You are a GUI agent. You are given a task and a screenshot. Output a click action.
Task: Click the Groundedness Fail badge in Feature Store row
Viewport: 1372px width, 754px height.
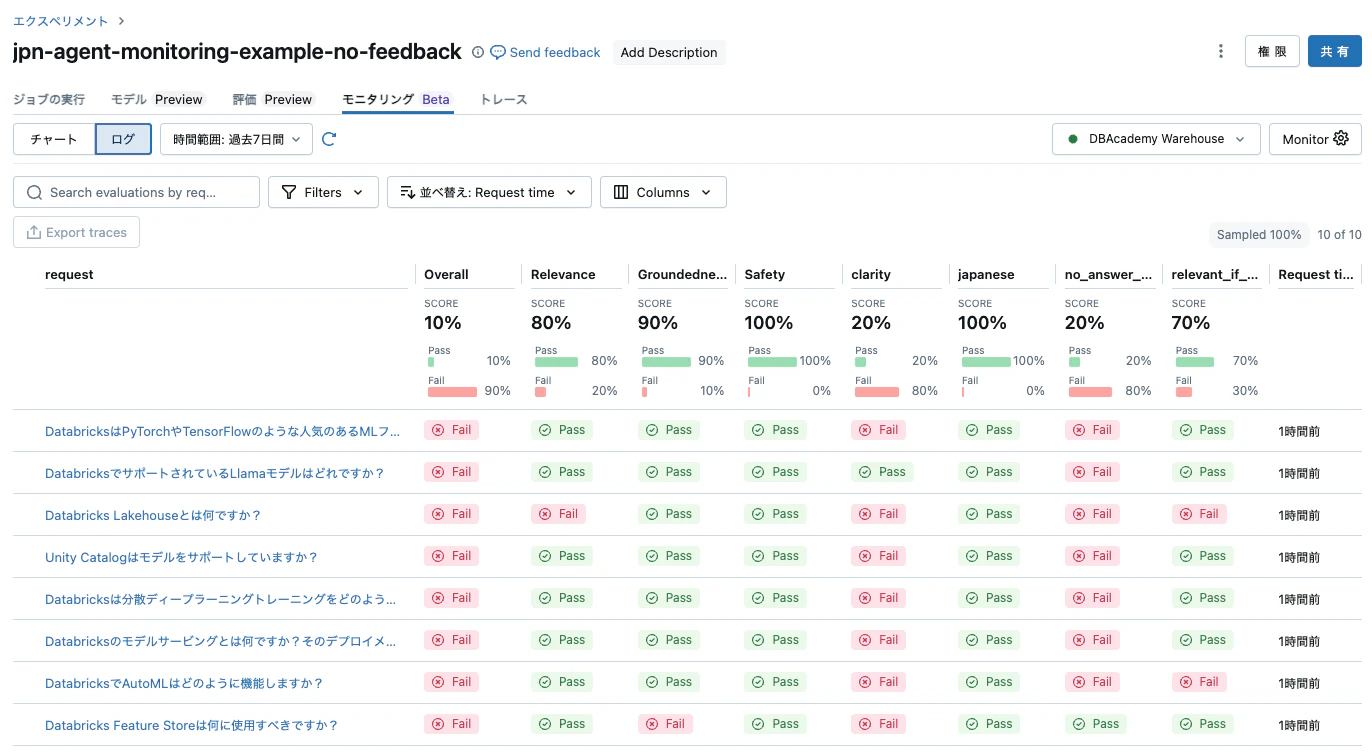665,724
